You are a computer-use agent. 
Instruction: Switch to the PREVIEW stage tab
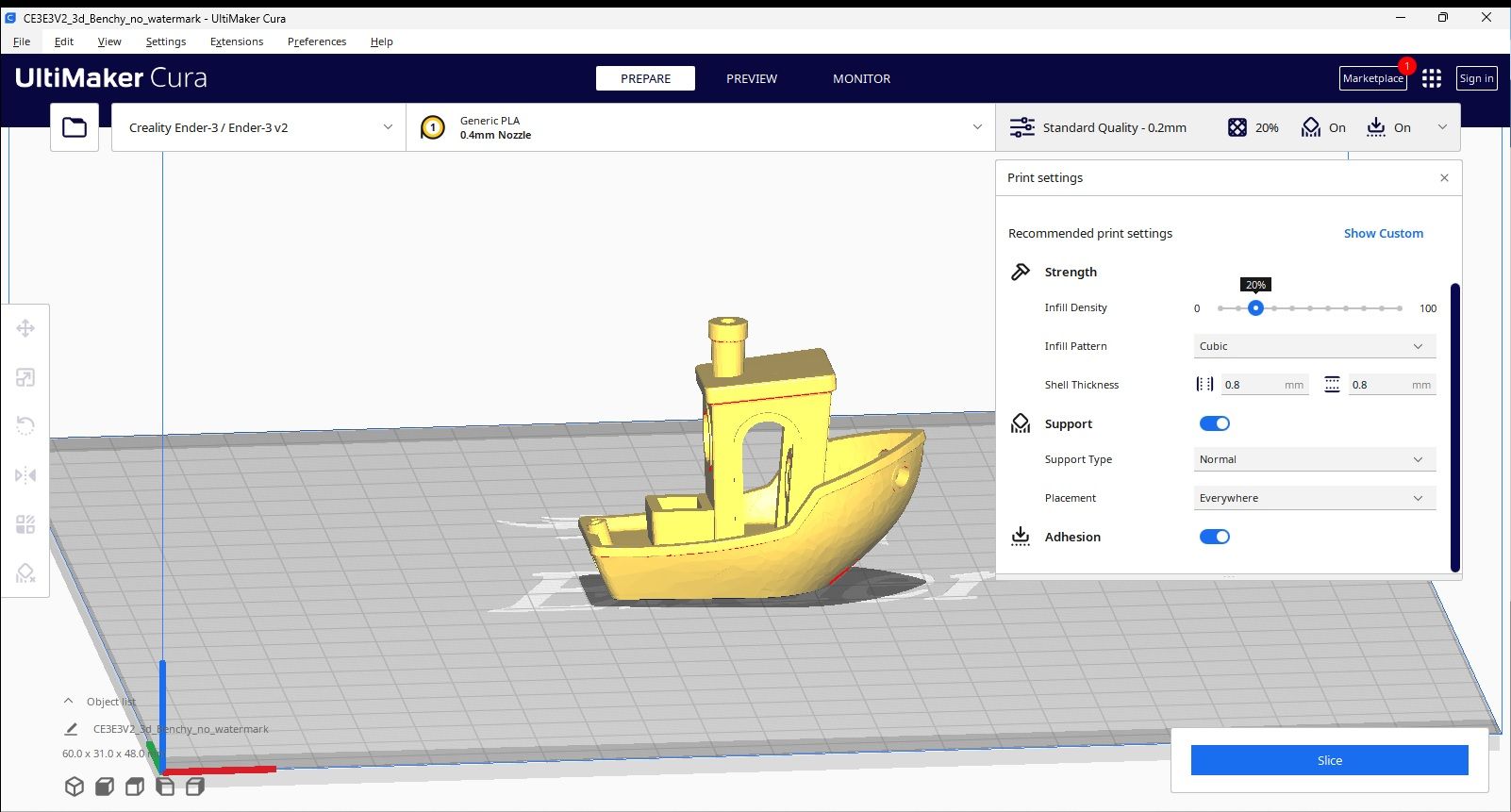752,78
